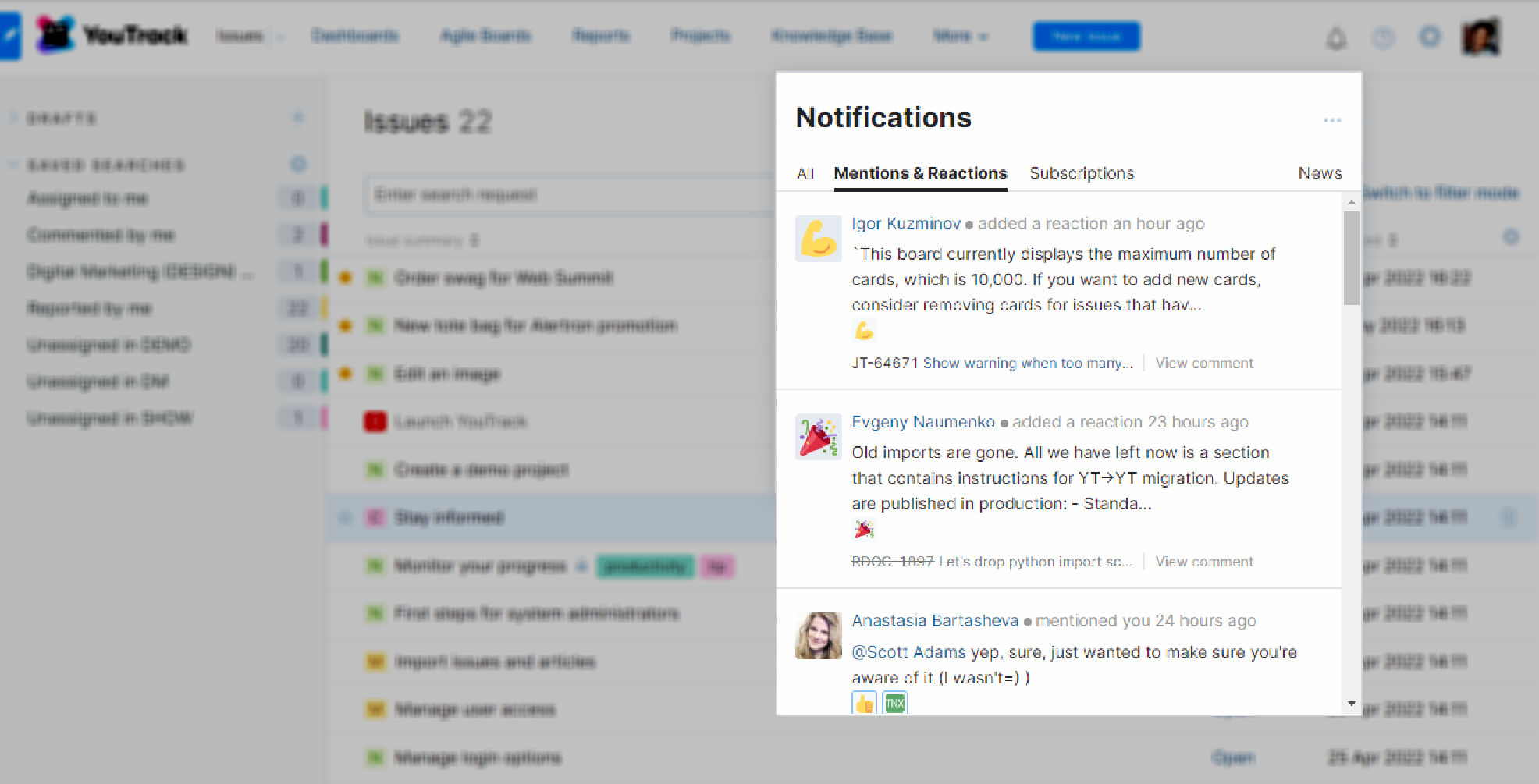Image resolution: width=1539 pixels, height=784 pixels.
Task: Open Reports in the top navigation
Action: pos(601,36)
